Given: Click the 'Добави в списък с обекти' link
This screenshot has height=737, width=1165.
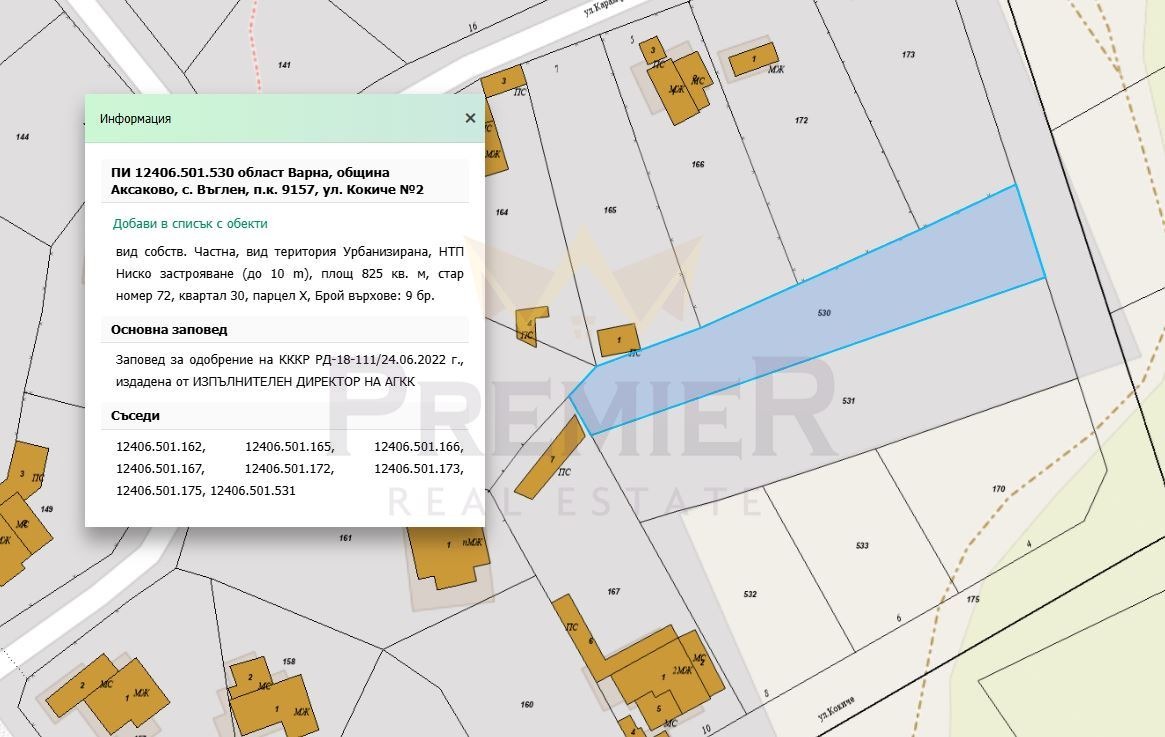Looking at the screenshot, I should tap(190, 224).
